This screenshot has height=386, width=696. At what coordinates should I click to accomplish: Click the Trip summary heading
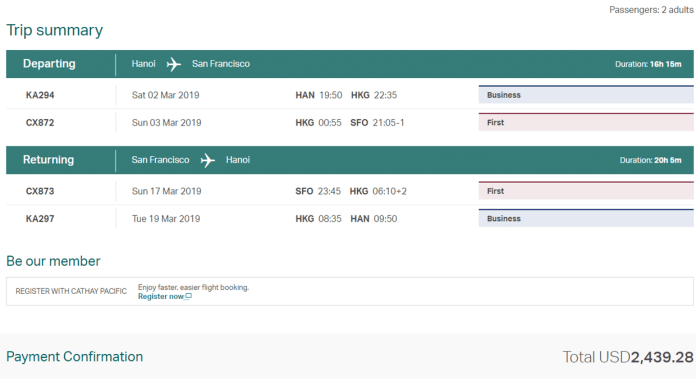tap(54, 30)
